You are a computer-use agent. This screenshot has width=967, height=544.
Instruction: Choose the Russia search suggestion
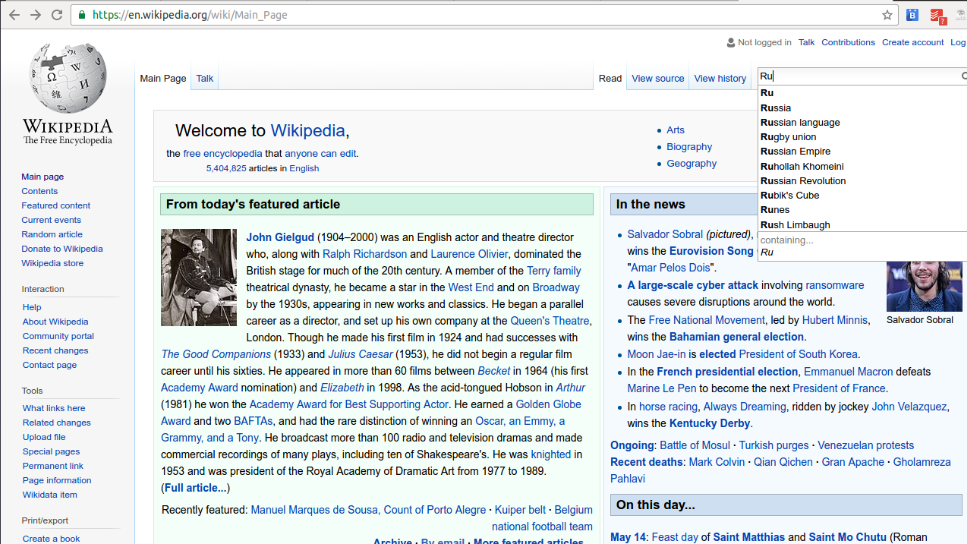tap(862, 108)
